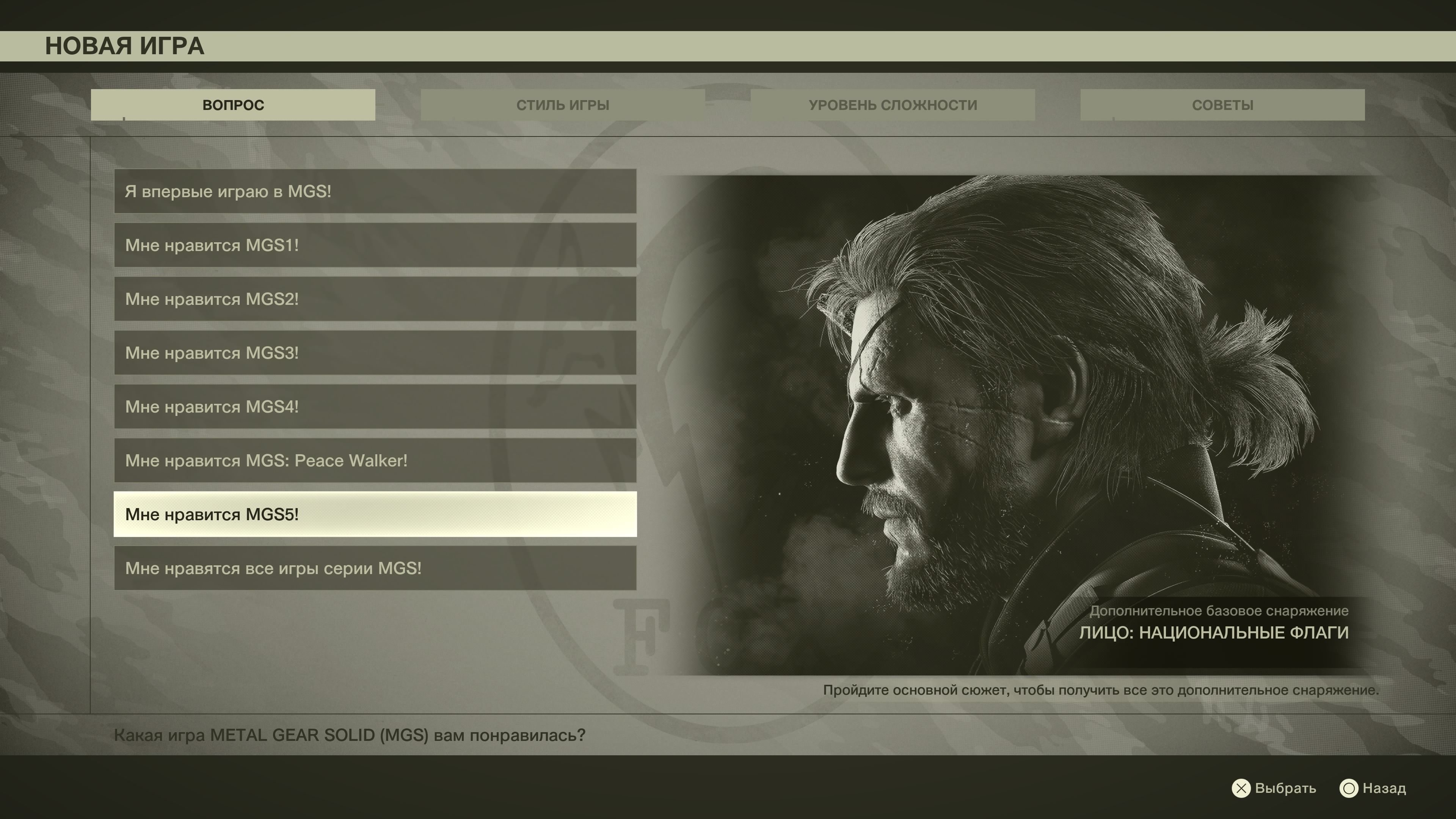Choose 'Мне нравится MGS1!' answer
Viewport: 1456px width, 819px height.
375,245
